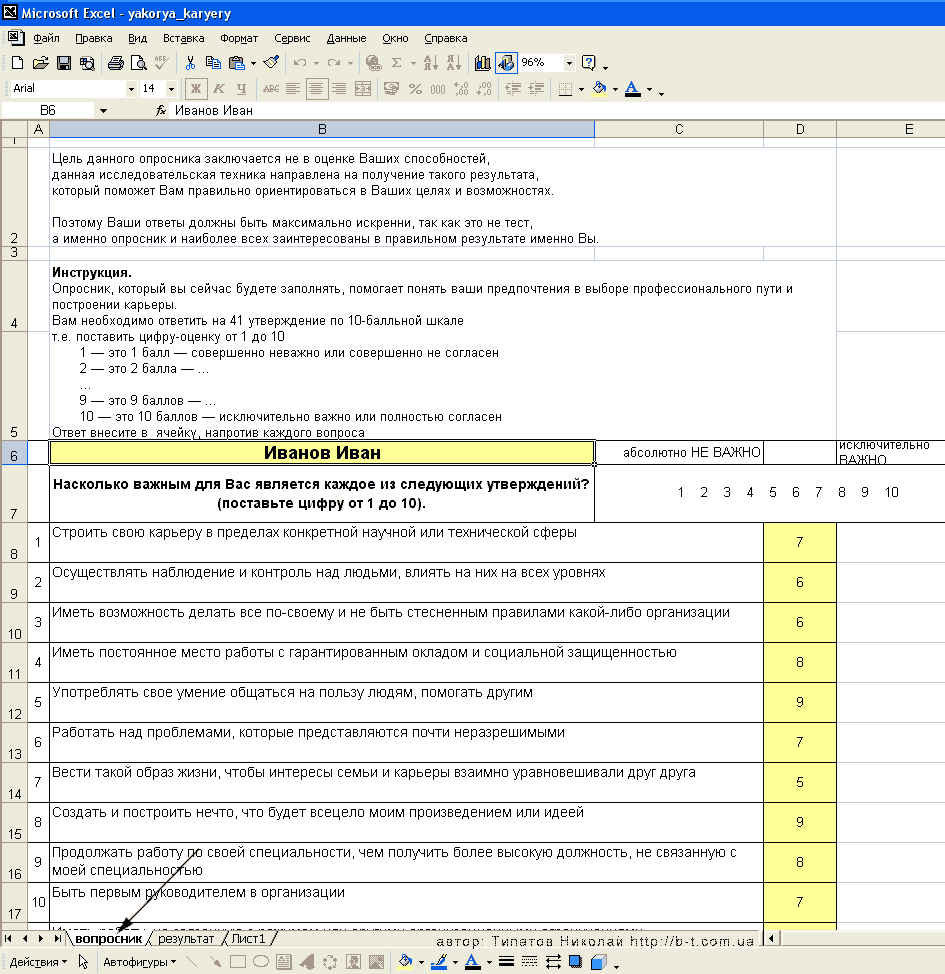The width and height of the screenshot is (945, 974).
Task: Toggle underline formatting (Ч)
Action: [x=242, y=89]
